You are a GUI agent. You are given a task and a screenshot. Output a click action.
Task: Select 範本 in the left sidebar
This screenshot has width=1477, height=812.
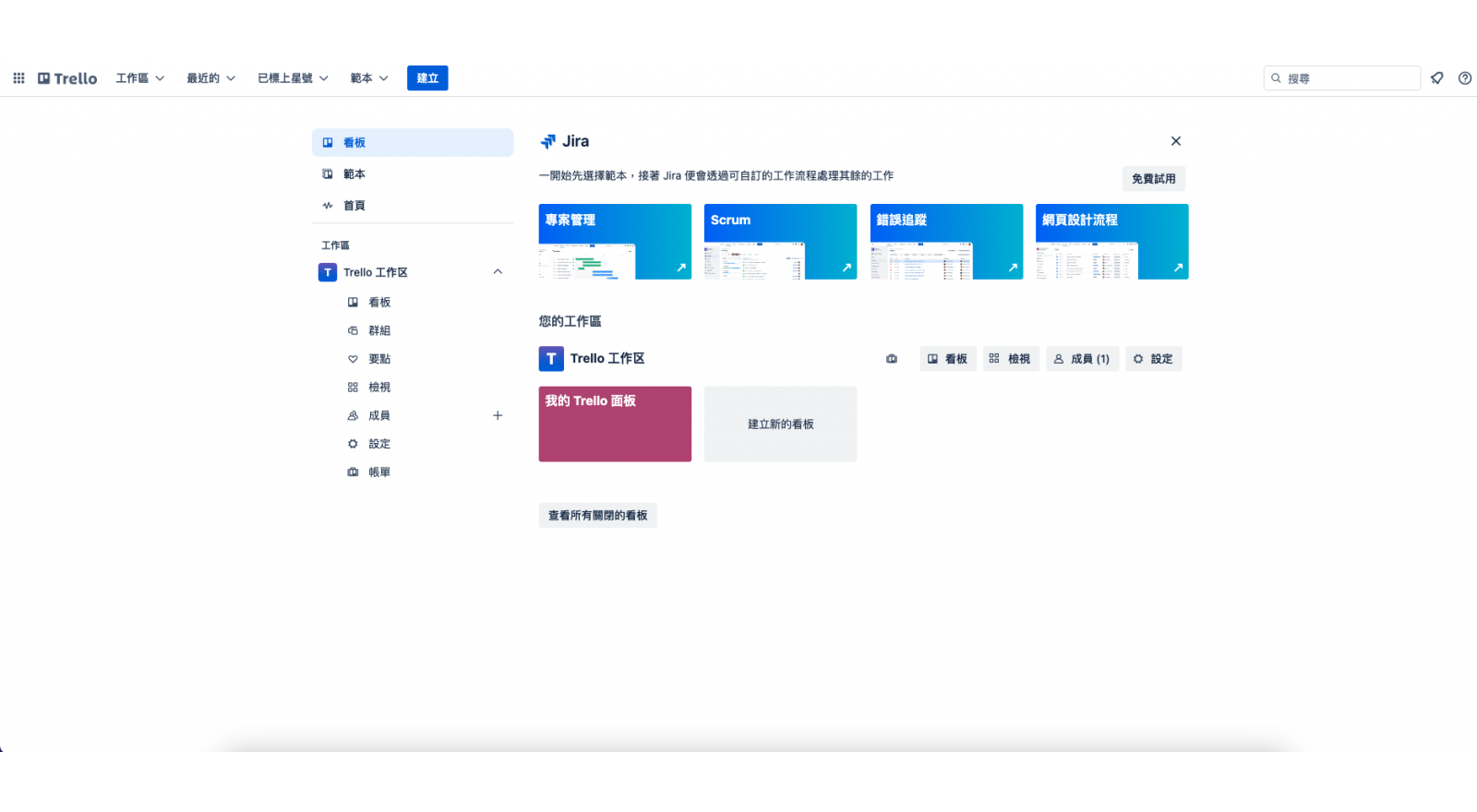pyautogui.click(x=354, y=174)
